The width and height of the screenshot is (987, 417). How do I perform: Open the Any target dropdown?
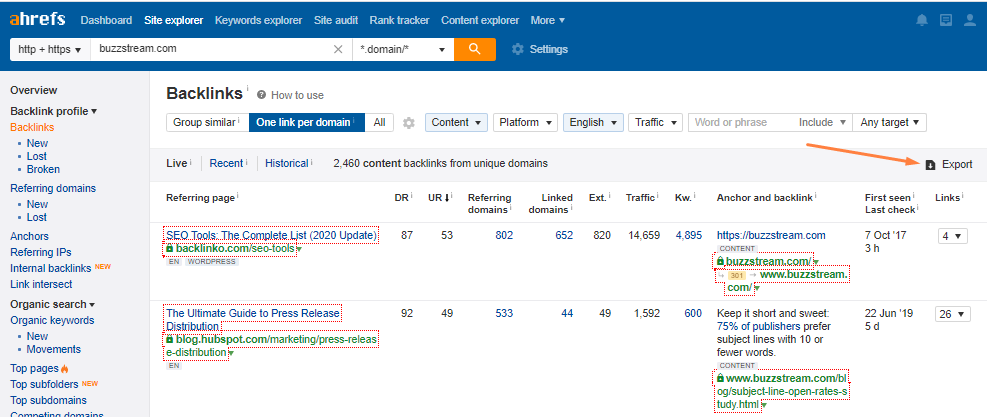[889, 122]
